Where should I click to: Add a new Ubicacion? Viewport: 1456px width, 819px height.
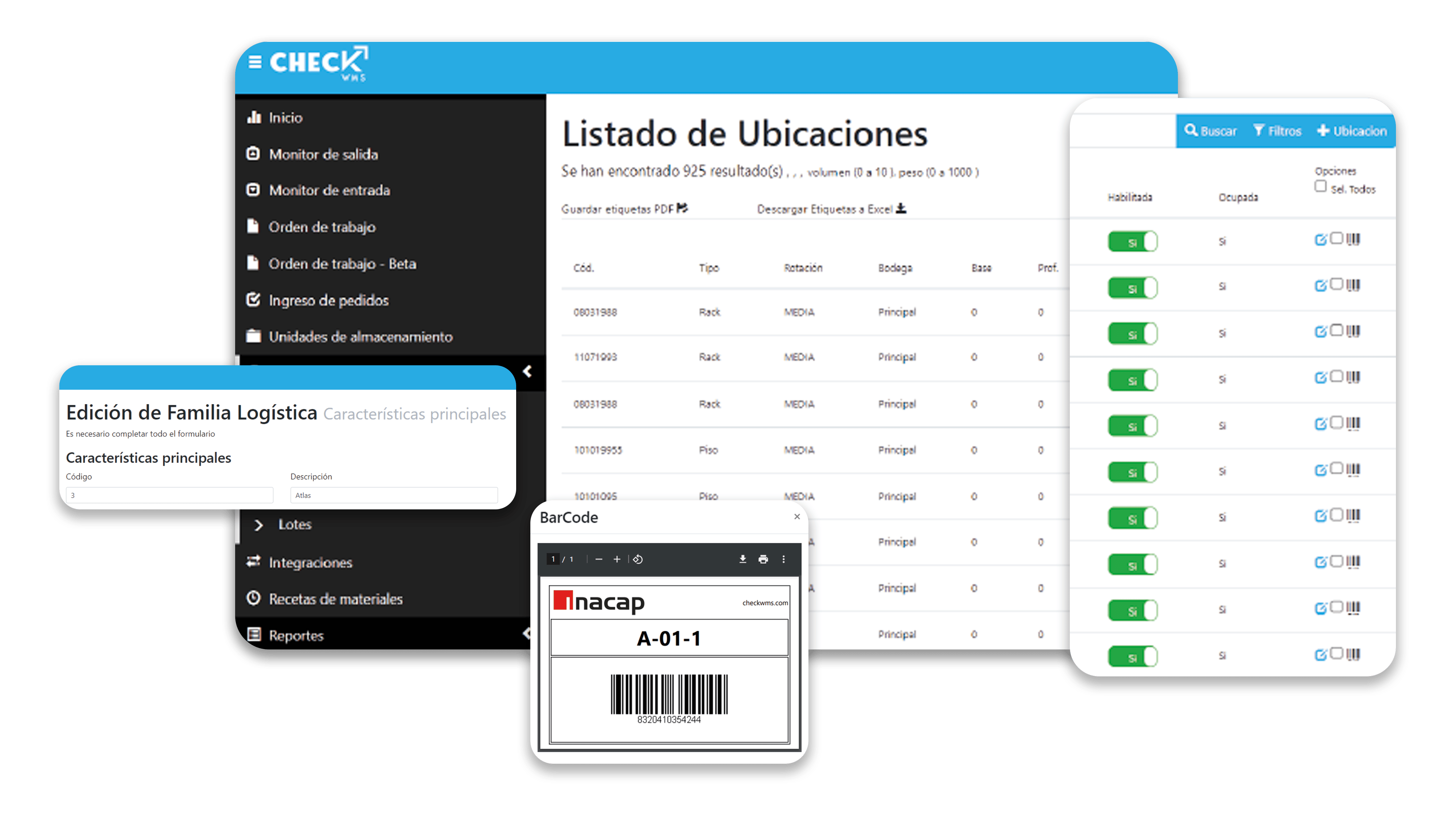click(x=1352, y=131)
